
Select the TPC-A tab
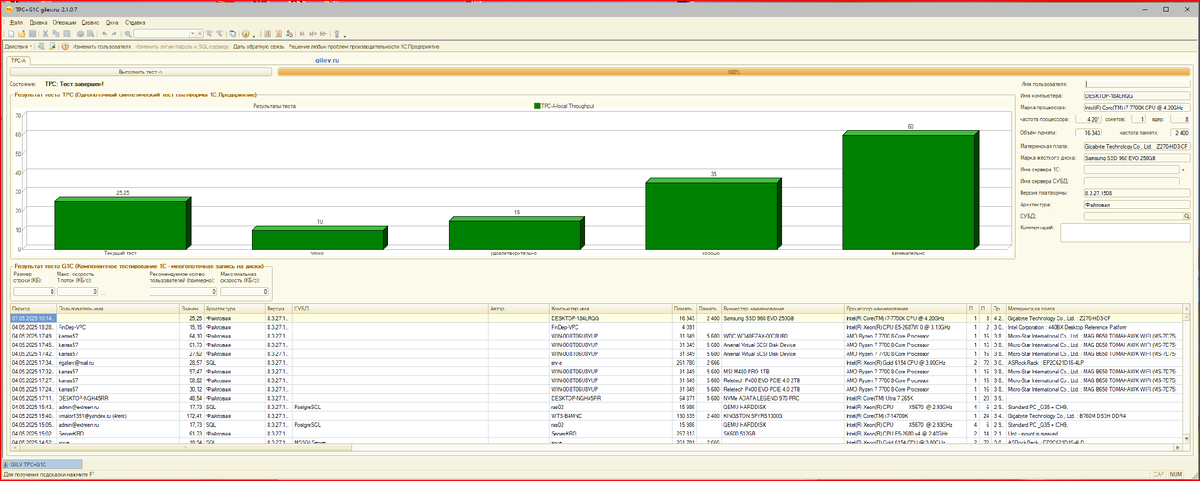click(x=20, y=60)
